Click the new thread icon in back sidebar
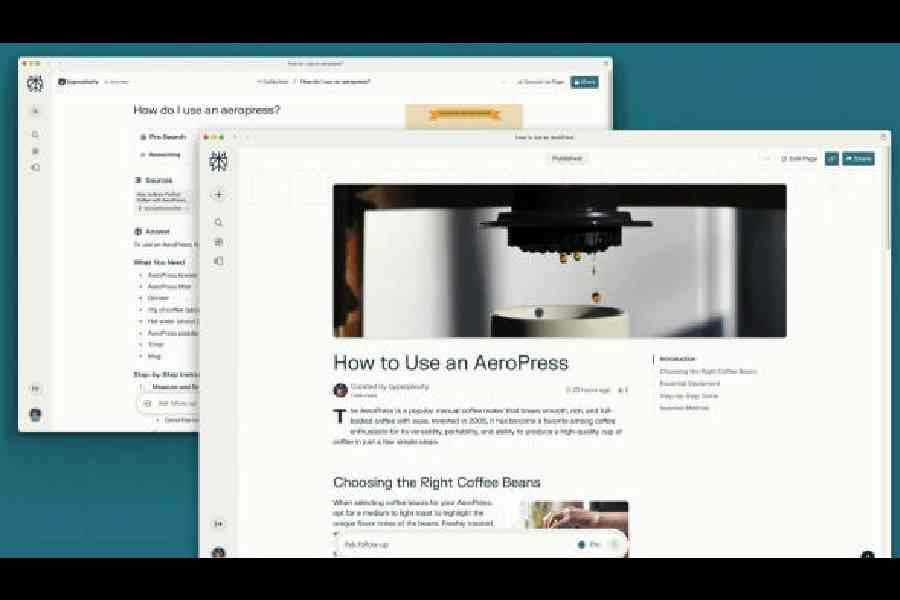 point(36,111)
